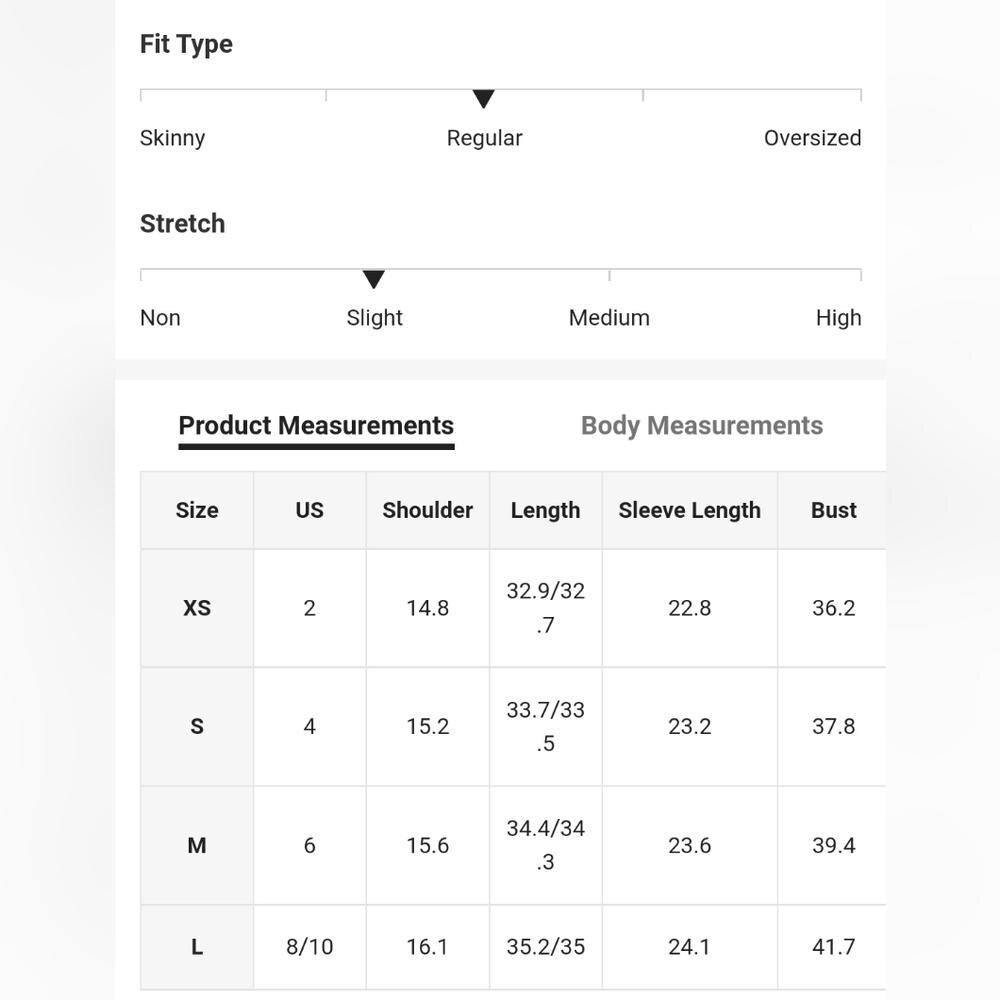Screen dimensions: 1000x1000
Task: Click the Sleeve Length column header
Action: tap(689, 510)
